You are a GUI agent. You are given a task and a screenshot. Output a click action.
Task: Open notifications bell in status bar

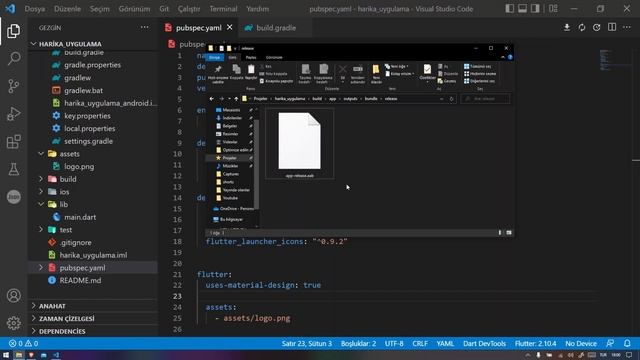[627, 344]
